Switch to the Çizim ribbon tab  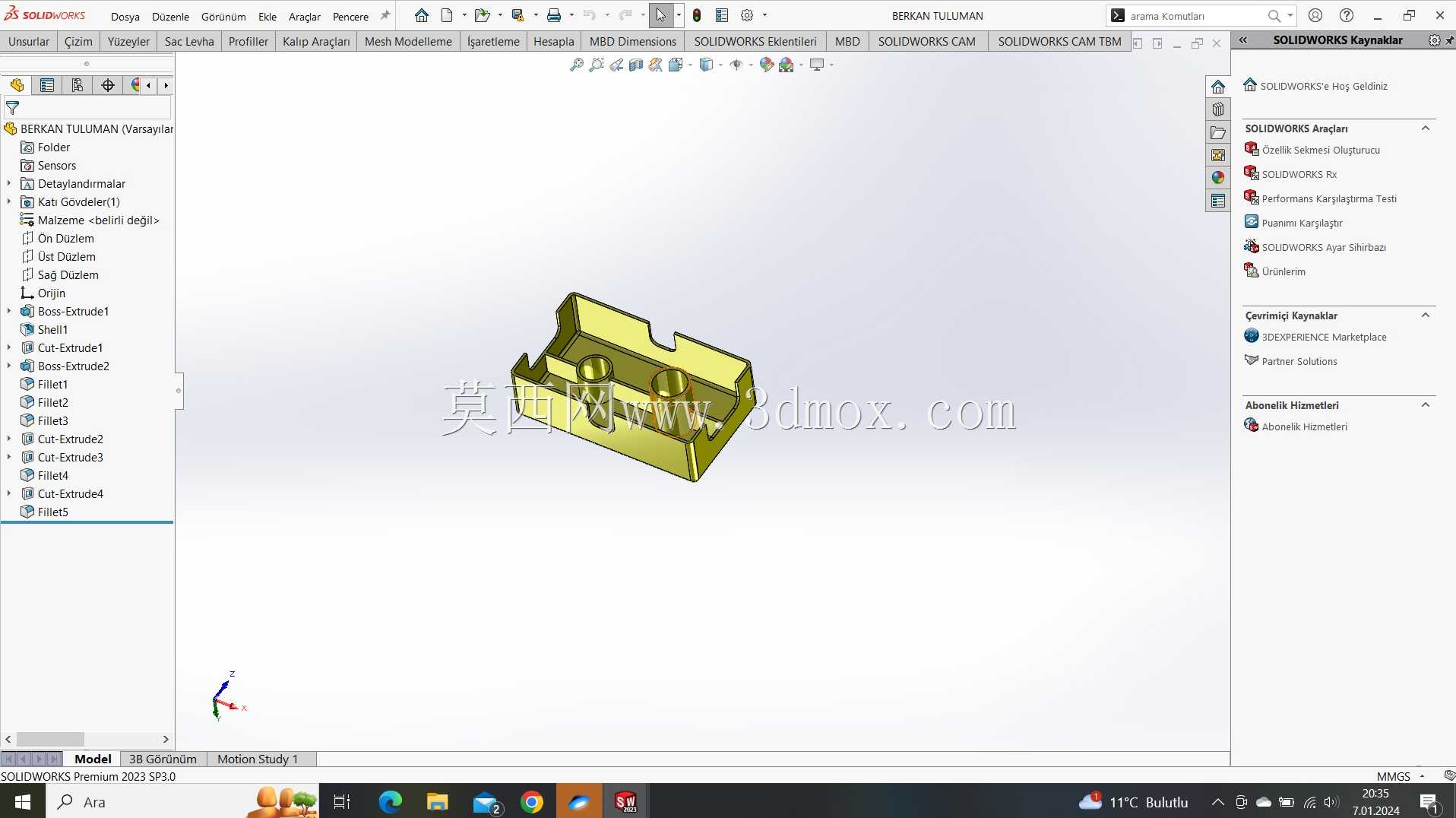coord(78,41)
